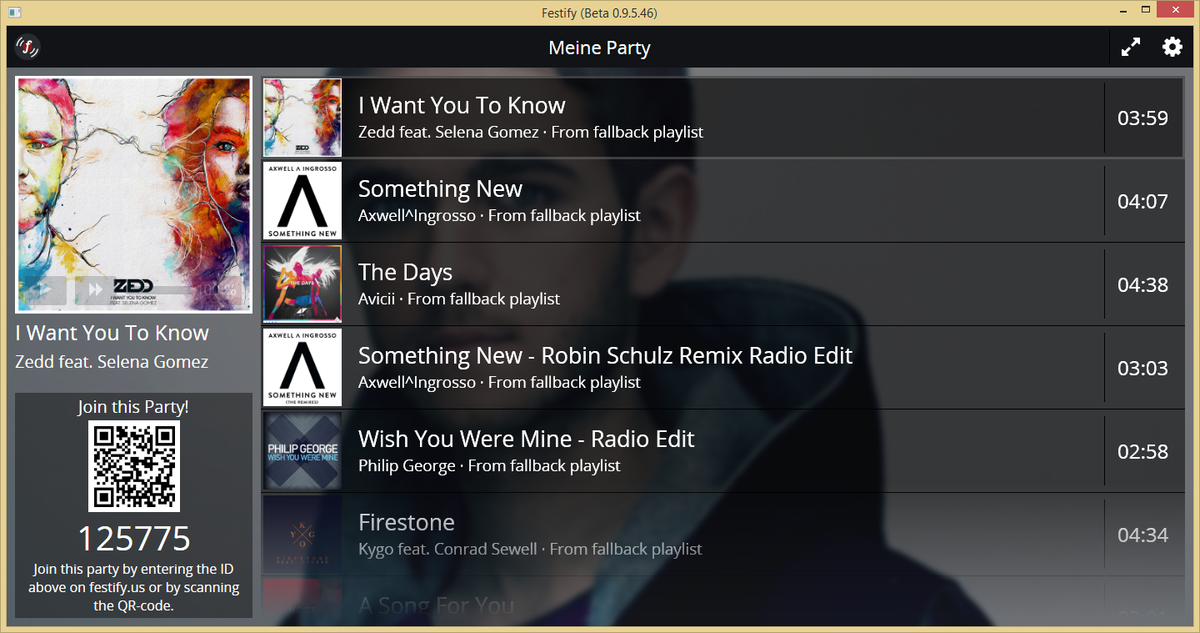Click the 03:59 duration

(x=1143, y=118)
